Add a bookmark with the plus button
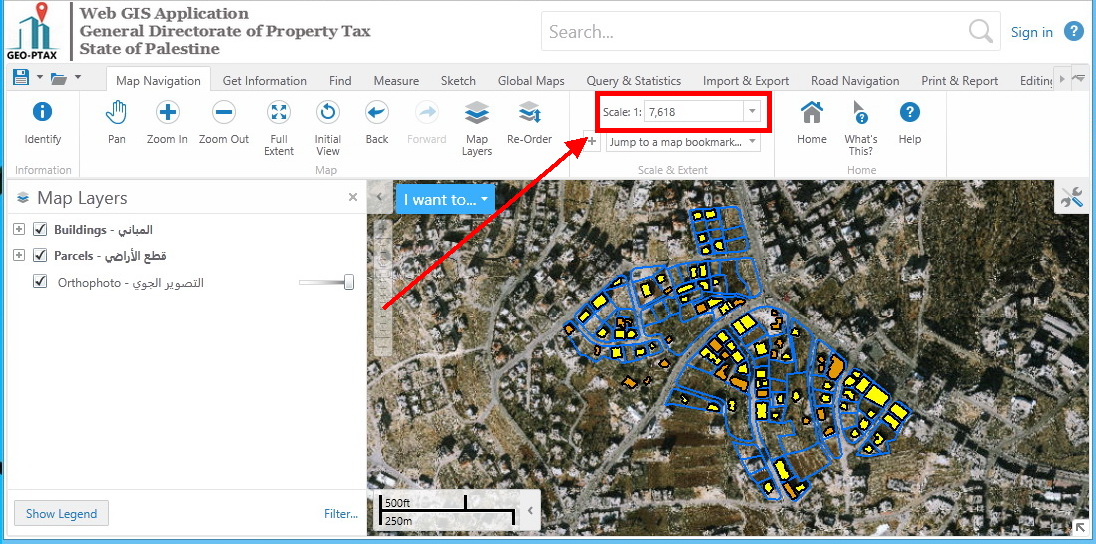The height and width of the screenshot is (544, 1096). pos(591,142)
